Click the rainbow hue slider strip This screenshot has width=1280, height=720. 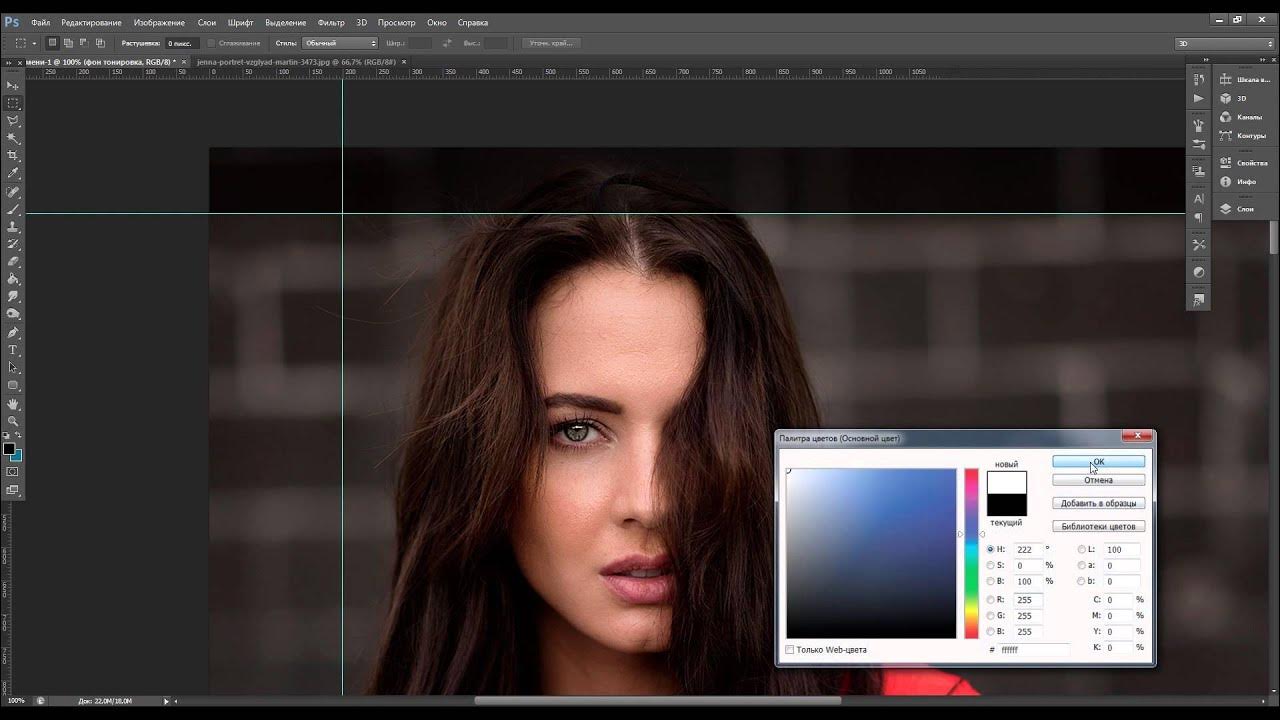[x=971, y=553]
